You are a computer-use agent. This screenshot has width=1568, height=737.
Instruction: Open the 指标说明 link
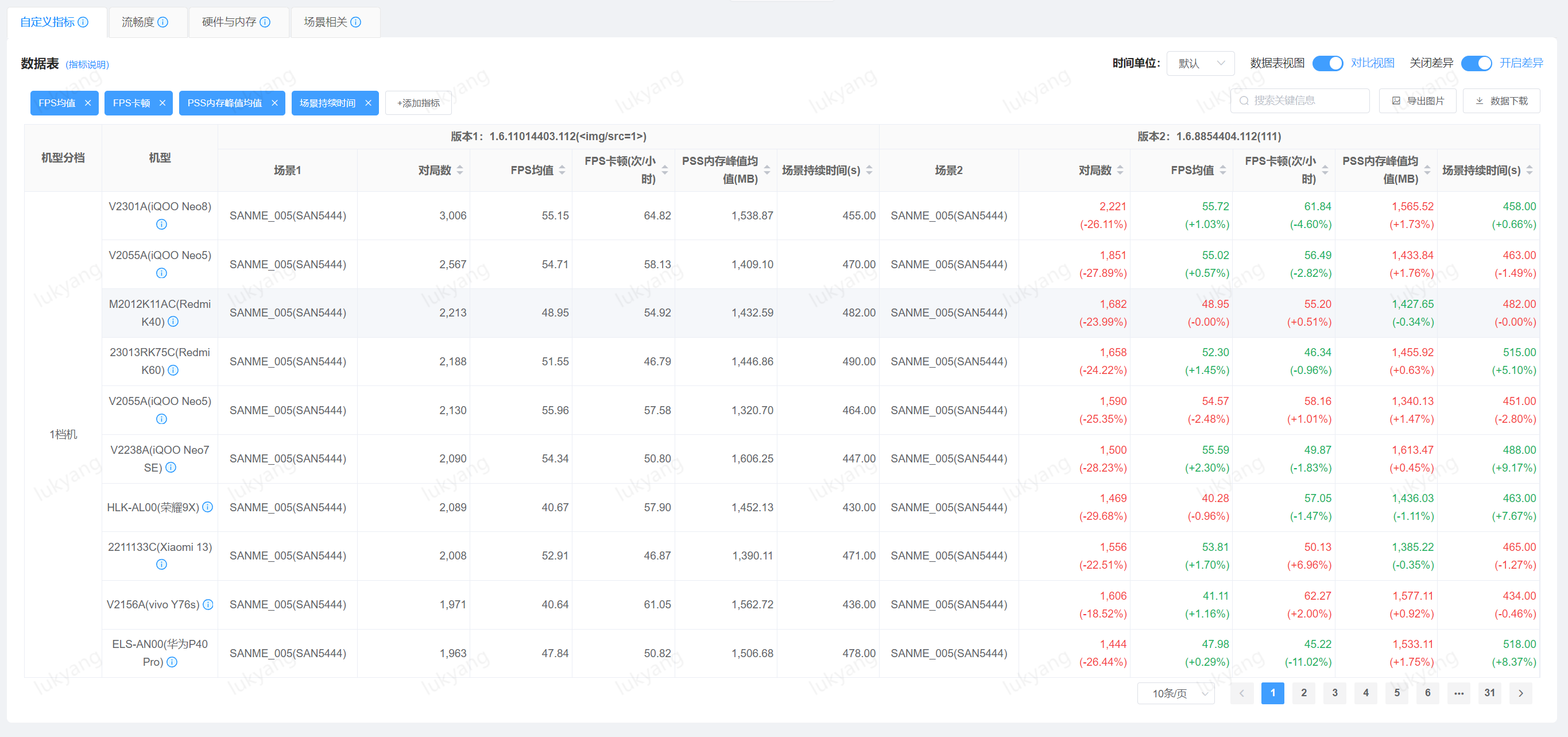coord(87,64)
